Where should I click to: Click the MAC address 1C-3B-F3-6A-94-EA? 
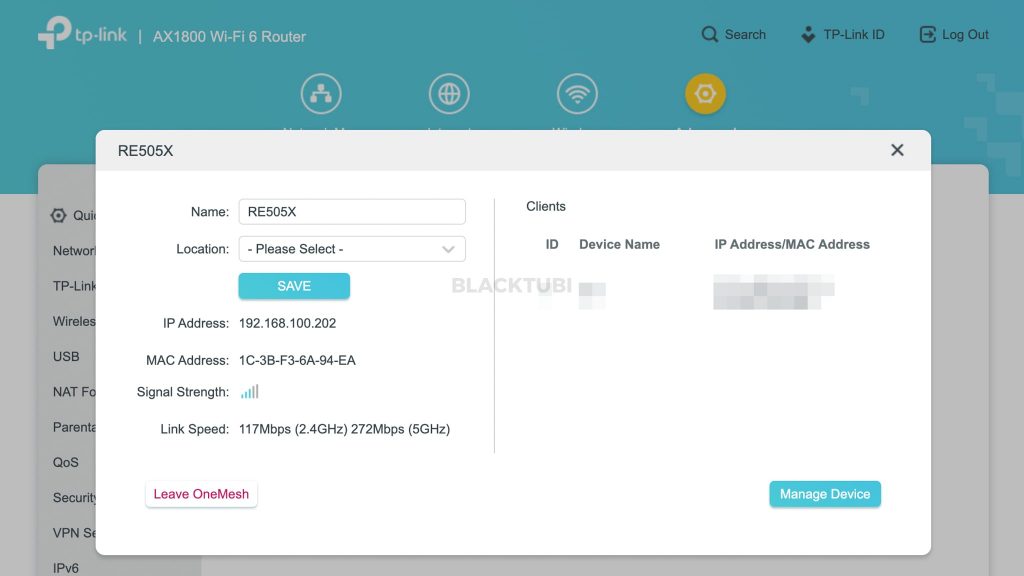click(x=297, y=360)
